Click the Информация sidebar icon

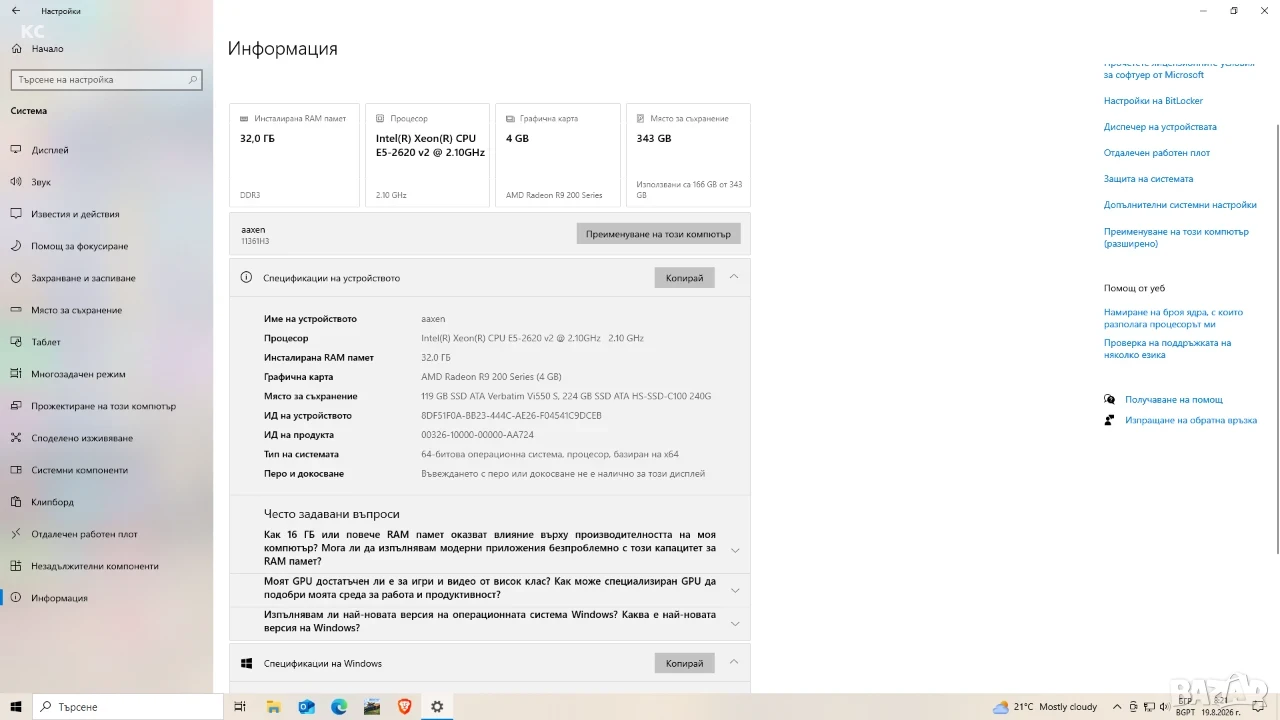coord(16,598)
